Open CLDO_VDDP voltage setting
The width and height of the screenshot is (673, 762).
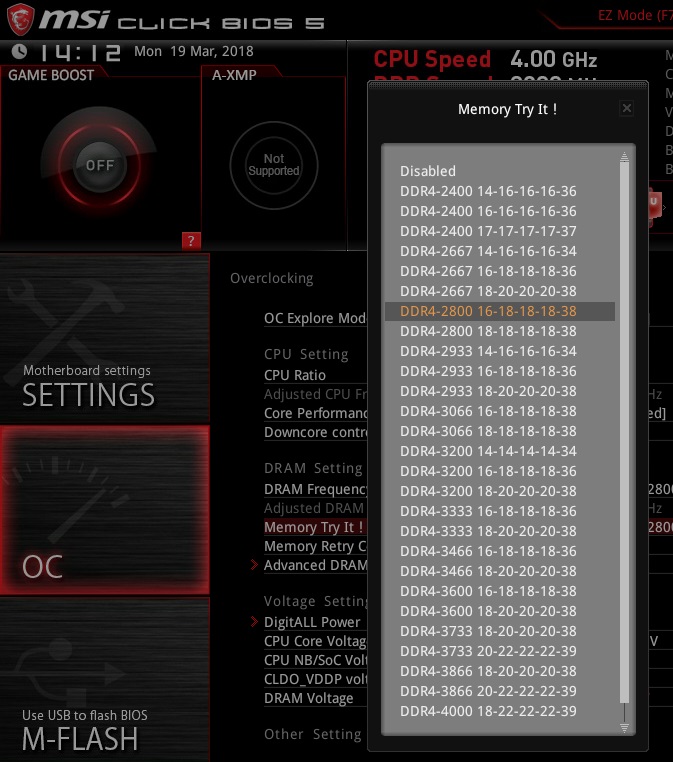pyautogui.click(x=315, y=679)
